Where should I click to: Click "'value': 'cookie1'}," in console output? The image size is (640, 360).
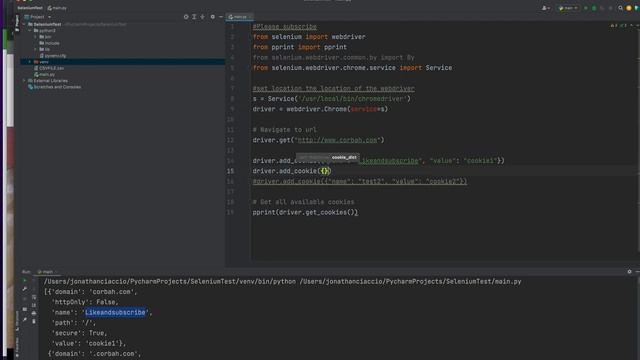tap(89, 343)
